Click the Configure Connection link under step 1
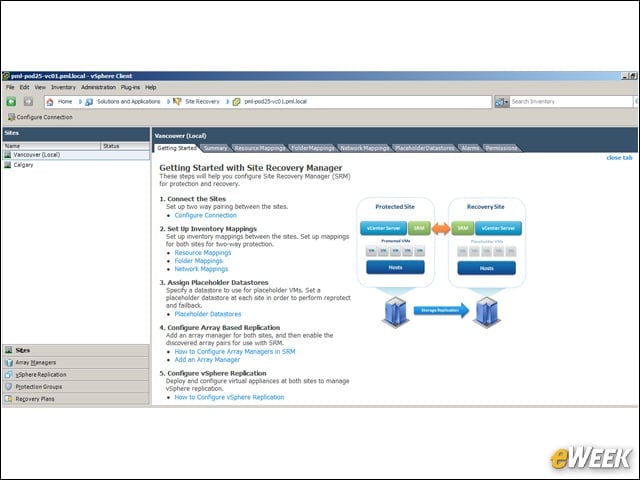 205,215
